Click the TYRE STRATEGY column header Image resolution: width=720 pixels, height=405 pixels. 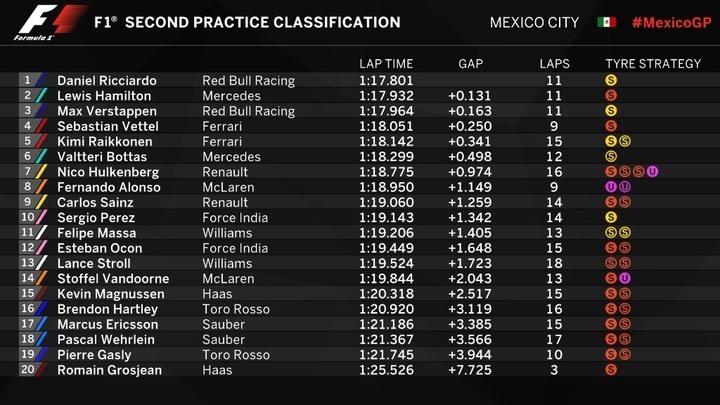653,64
